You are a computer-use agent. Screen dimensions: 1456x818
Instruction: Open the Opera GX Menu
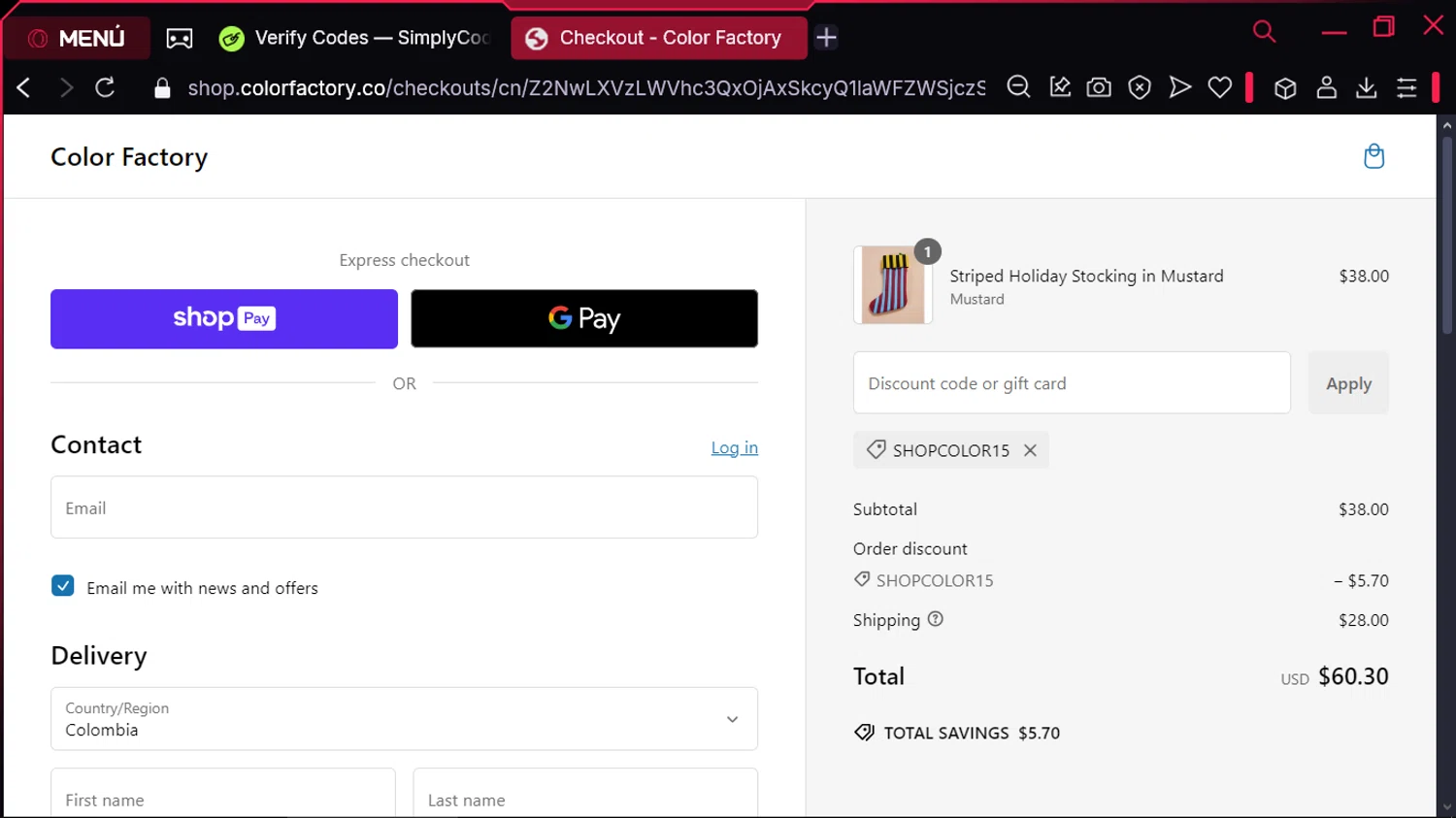point(77,38)
